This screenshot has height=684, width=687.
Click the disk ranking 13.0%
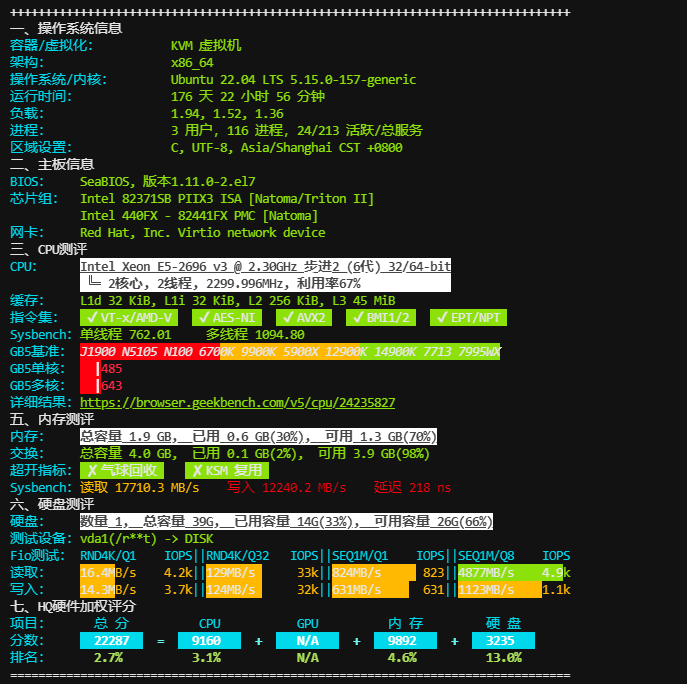pyautogui.click(x=504, y=658)
